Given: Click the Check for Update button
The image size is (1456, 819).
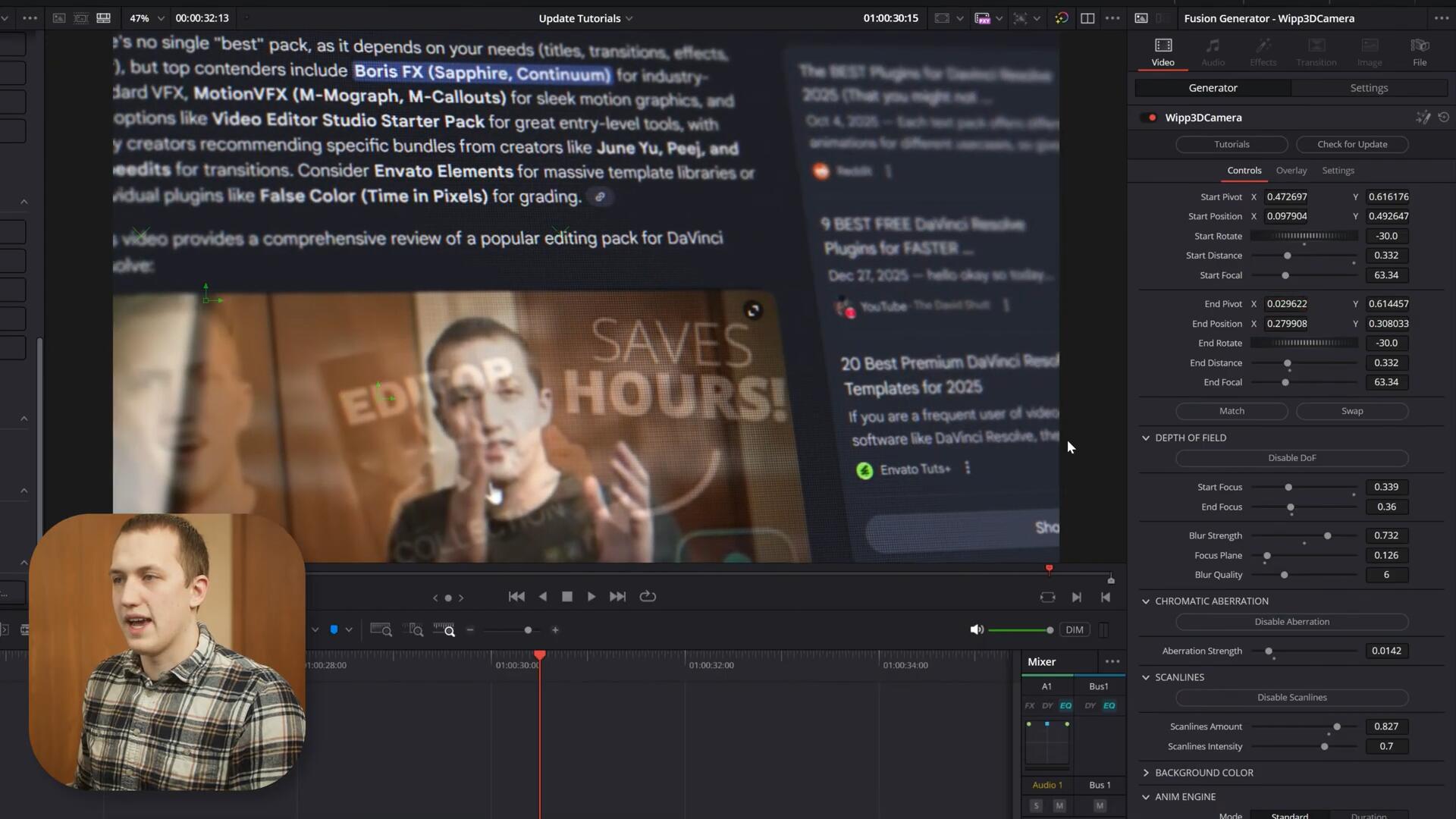Looking at the screenshot, I should pyautogui.click(x=1352, y=144).
